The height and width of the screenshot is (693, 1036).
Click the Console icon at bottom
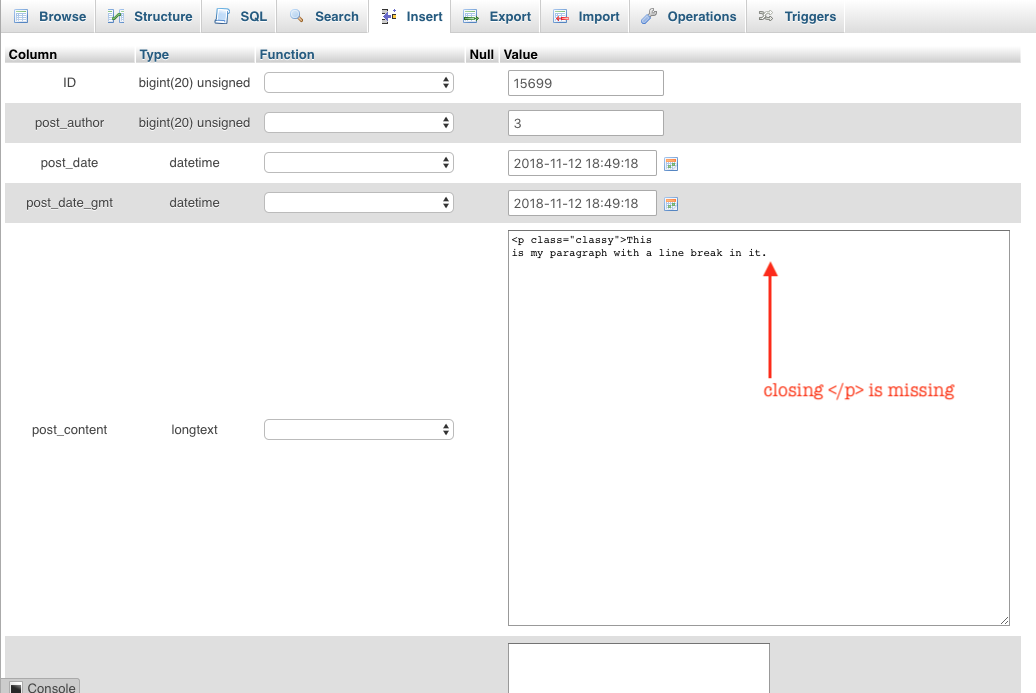(16, 688)
